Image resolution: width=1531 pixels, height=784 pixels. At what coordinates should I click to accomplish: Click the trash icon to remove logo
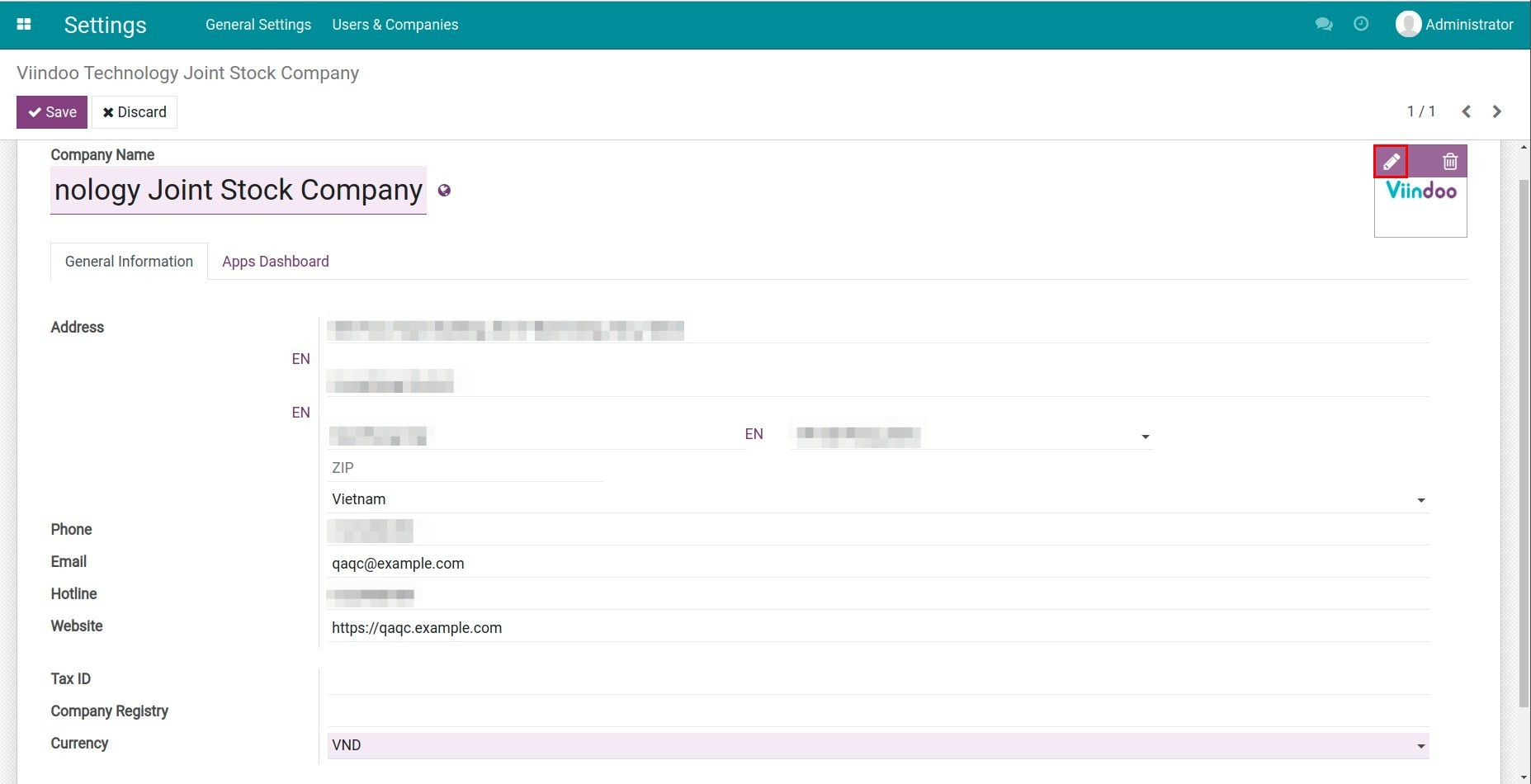pos(1449,162)
